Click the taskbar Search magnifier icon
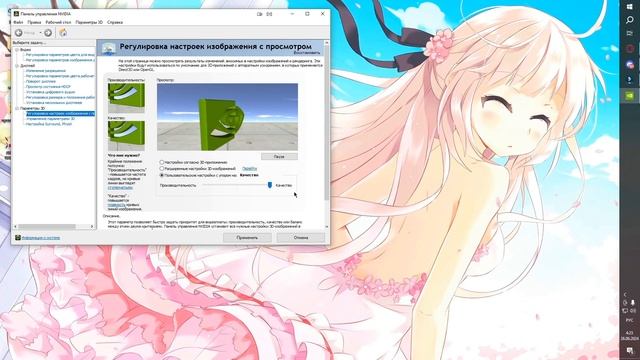This screenshot has width=640, height=360. point(630,20)
